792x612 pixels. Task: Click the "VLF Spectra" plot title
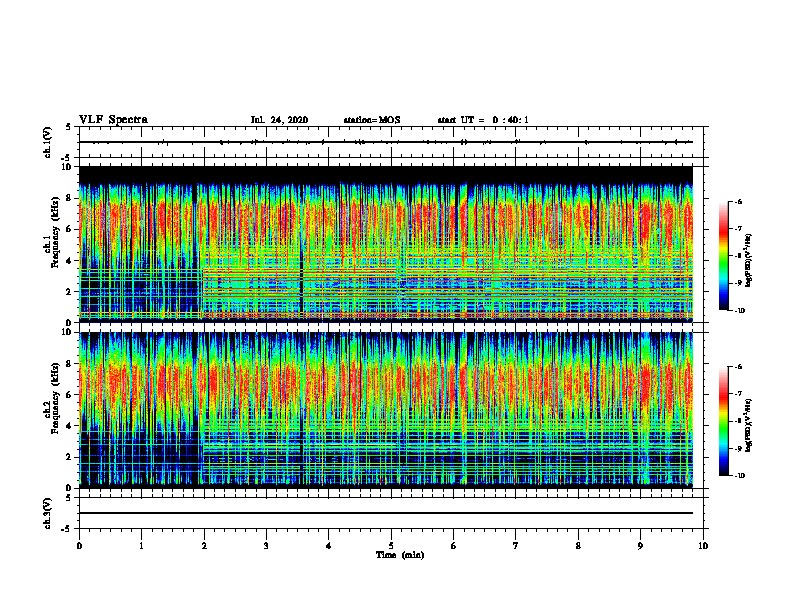click(113, 120)
